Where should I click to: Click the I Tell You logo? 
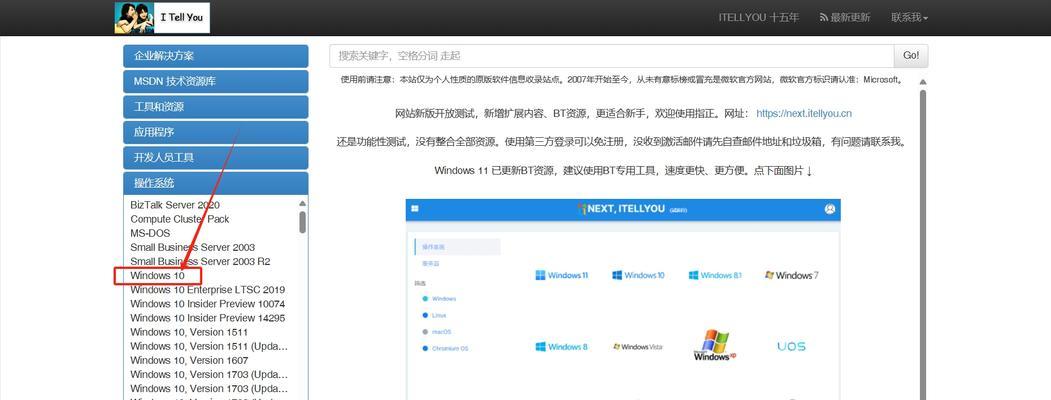click(162, 17)
